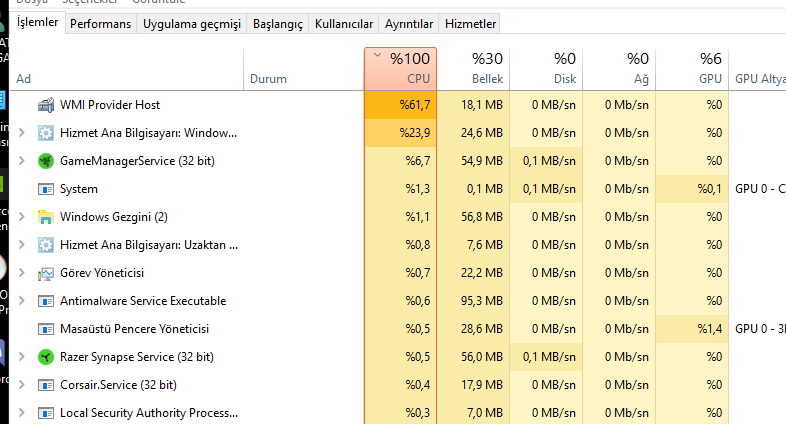Open the Kullanıcılar tab
This screenshot has width=786, height=424.
(344, 24)
